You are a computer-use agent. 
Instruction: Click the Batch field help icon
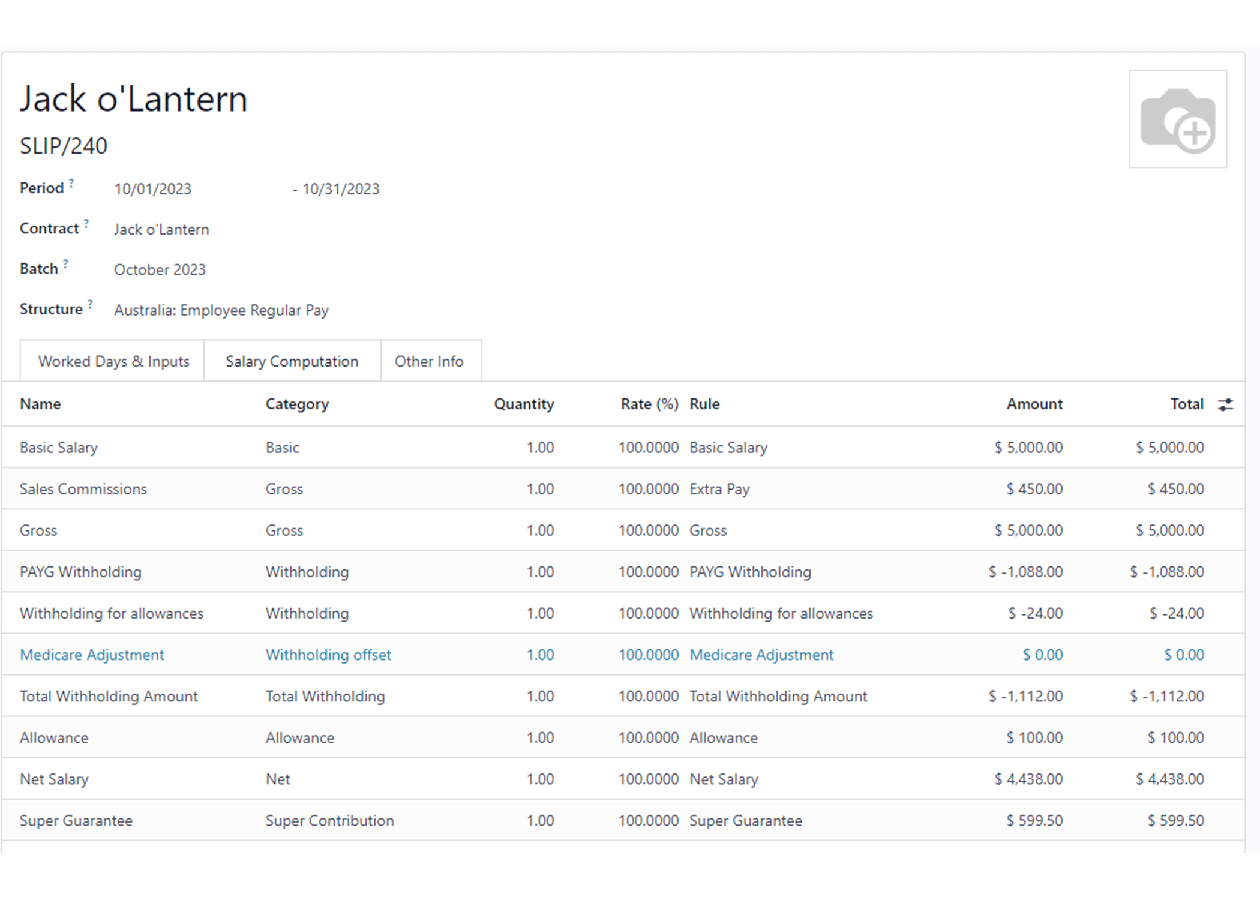[66, 262]
